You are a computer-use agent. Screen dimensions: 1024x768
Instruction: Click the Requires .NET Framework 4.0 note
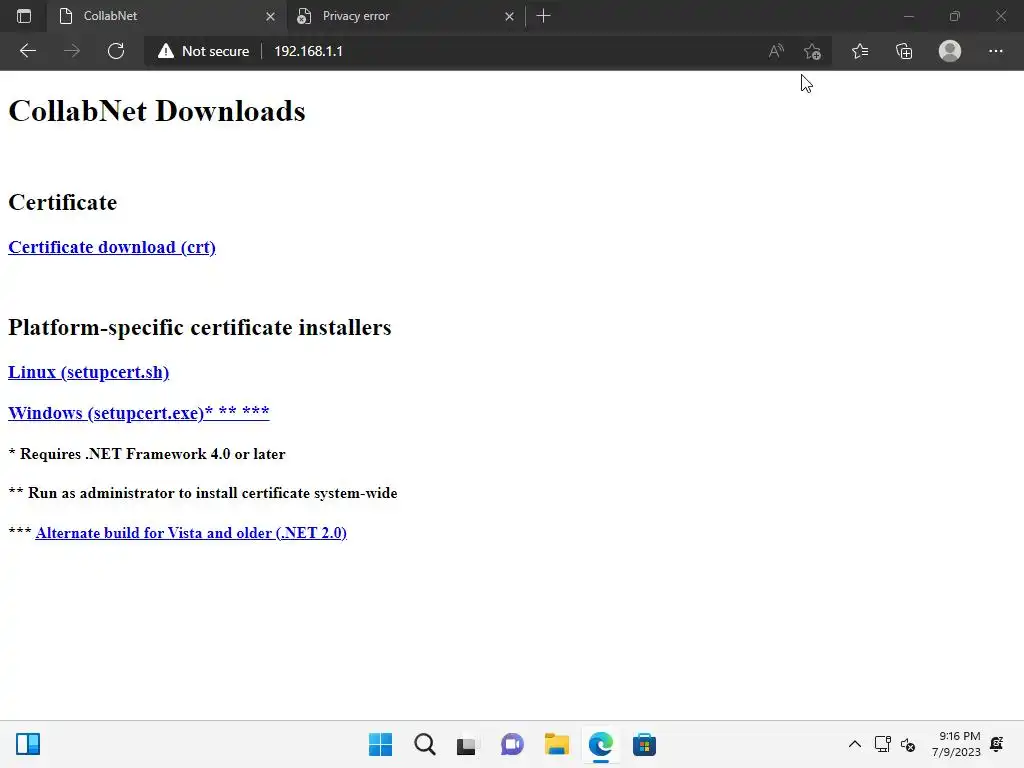tap(147, 454)
